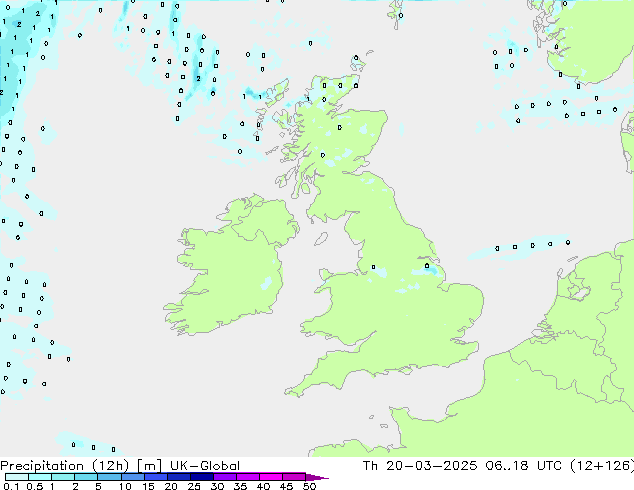
Task: Click the 1–2 legend color swatch
Action: click(63, 477)
